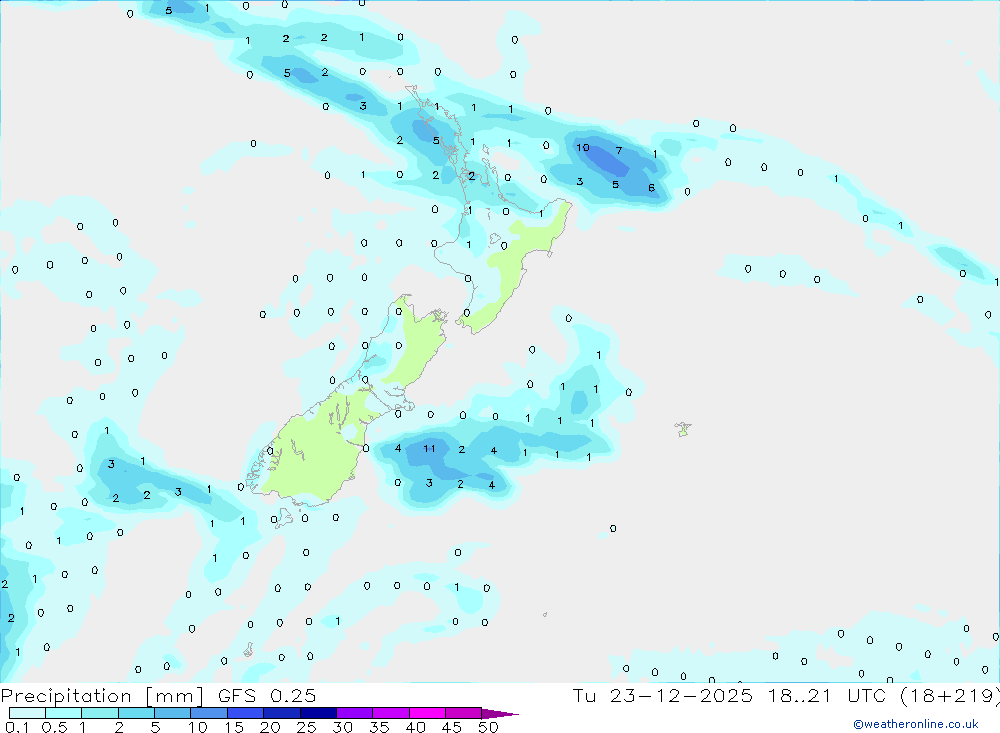Click the '7' precipitation value on the map
Viewport: 1000px width, 733px height.
click(619, 151)
